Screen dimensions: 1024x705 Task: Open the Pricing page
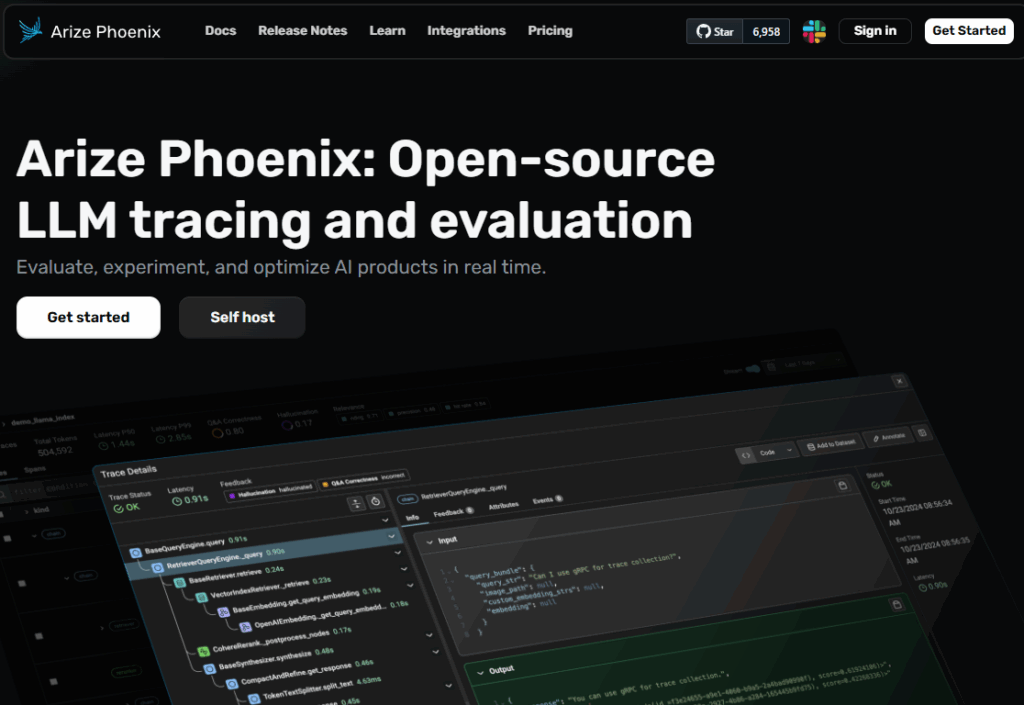click(x=550, y=31)
